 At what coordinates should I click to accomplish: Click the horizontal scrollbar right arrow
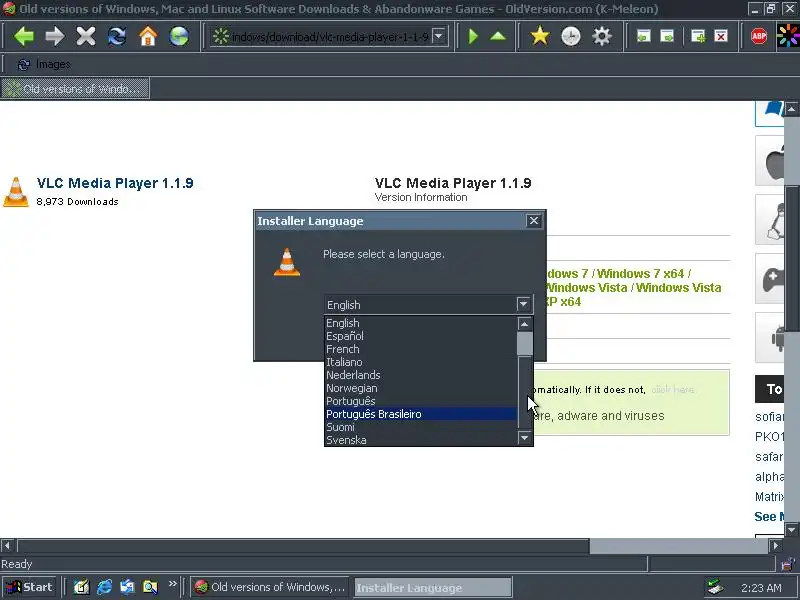tap(776, 546)
